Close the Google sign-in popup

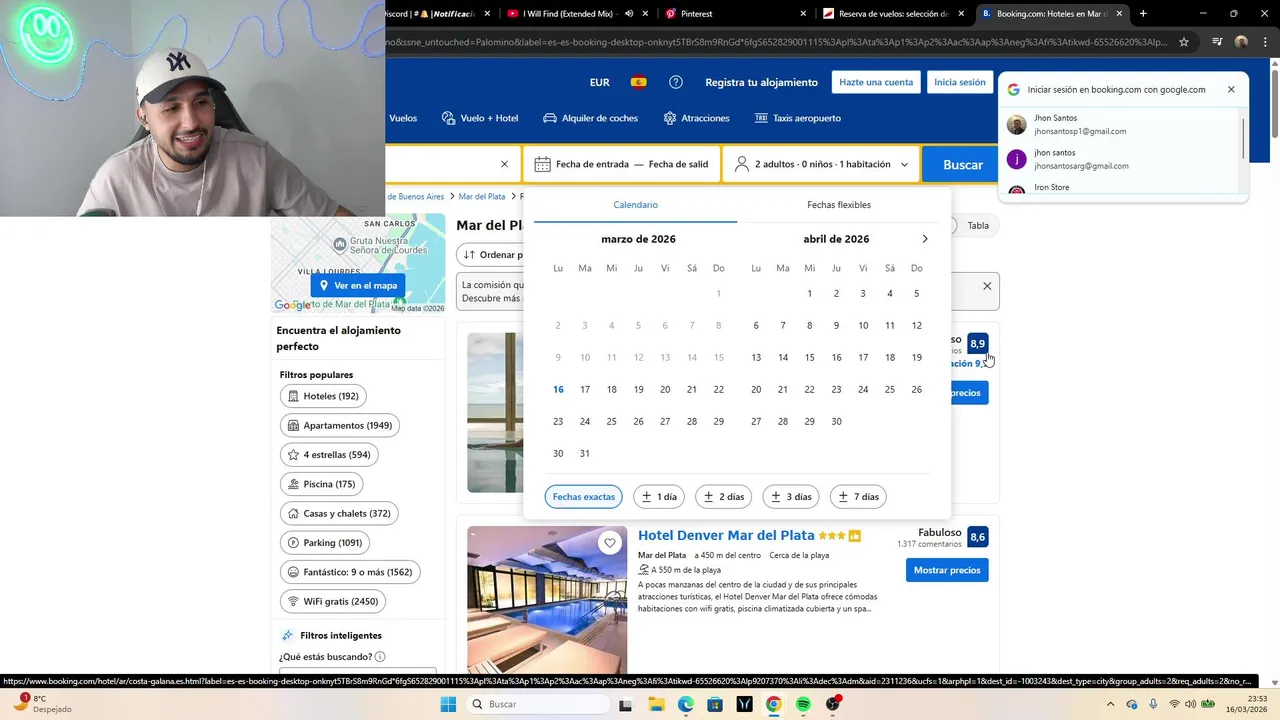pos(1231,89)
